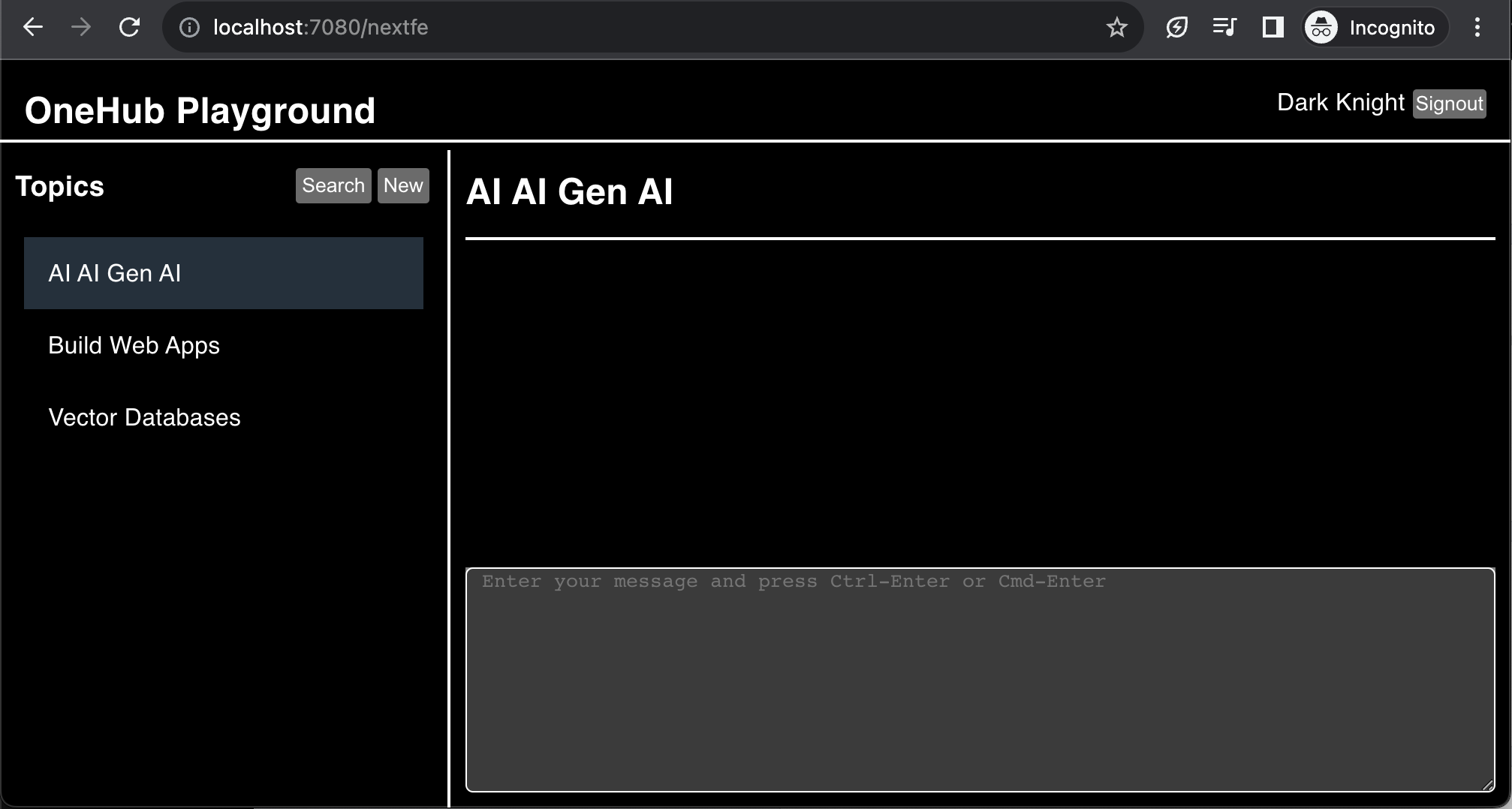
Task: Open the lightning bolt extension icon
Action: (x=1176, y=28)
